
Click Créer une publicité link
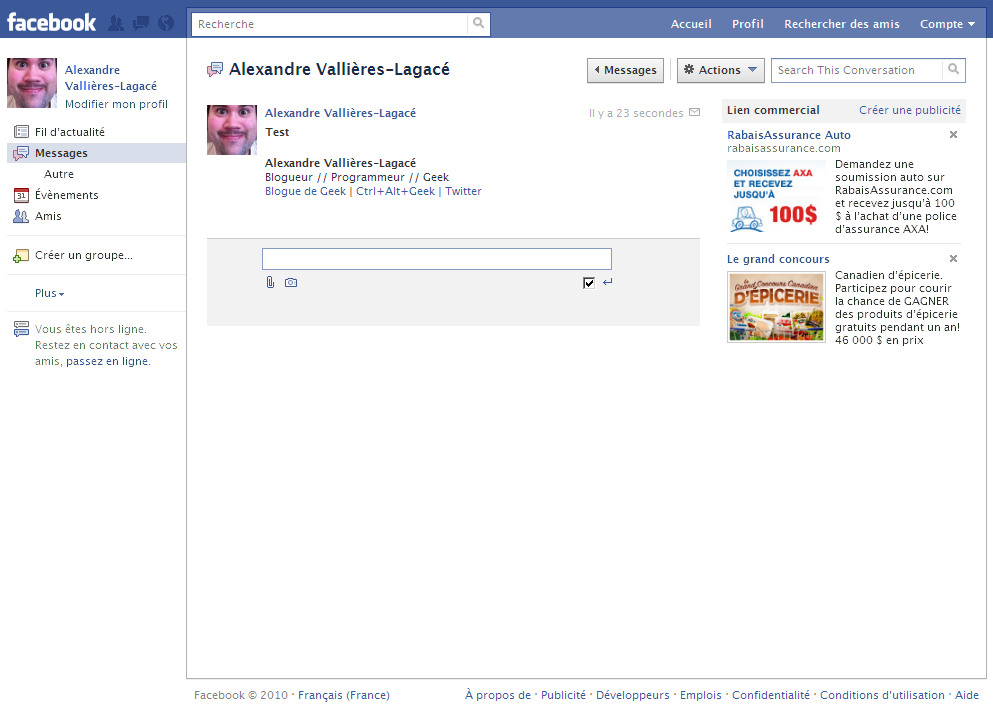(x=909, y=110)
